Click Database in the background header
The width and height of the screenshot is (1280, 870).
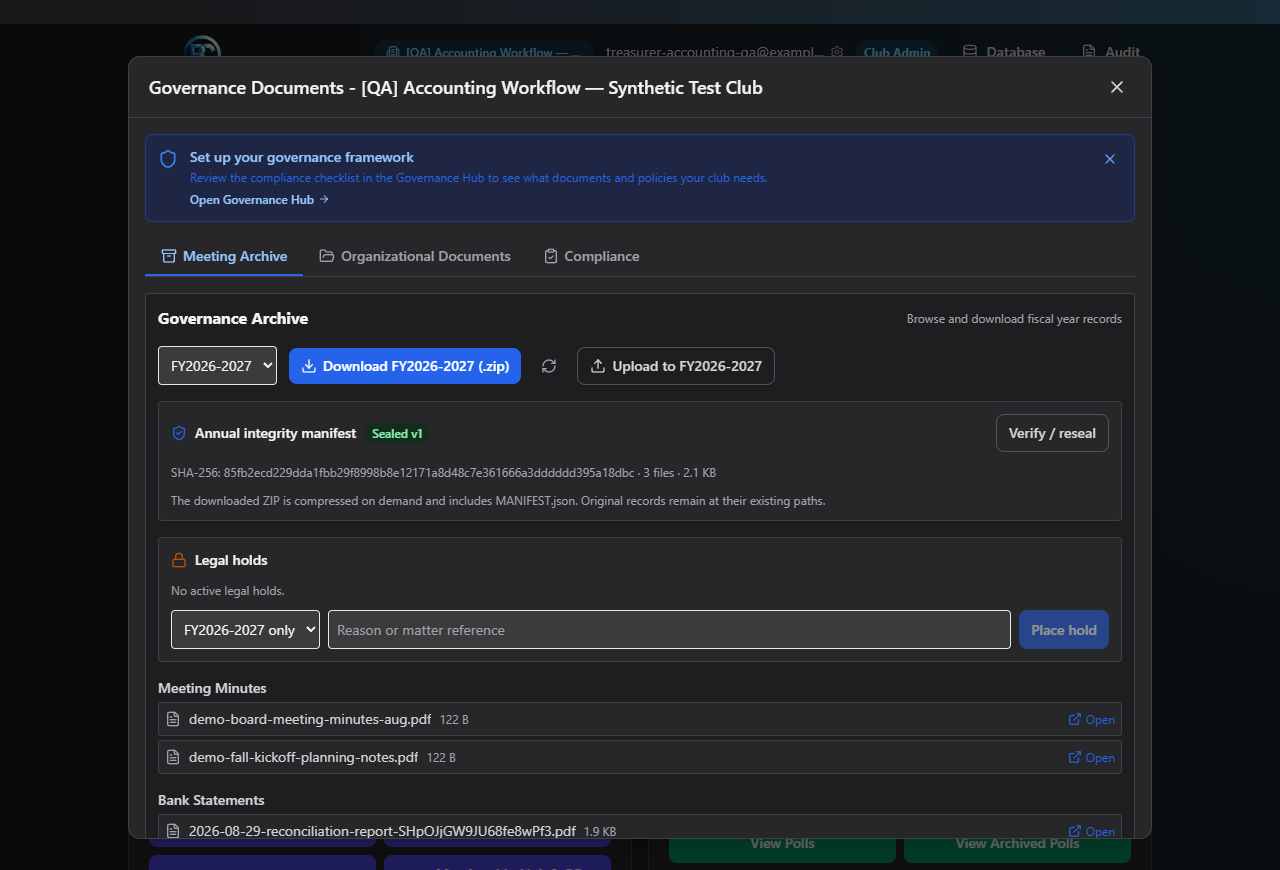(1004, 52)
